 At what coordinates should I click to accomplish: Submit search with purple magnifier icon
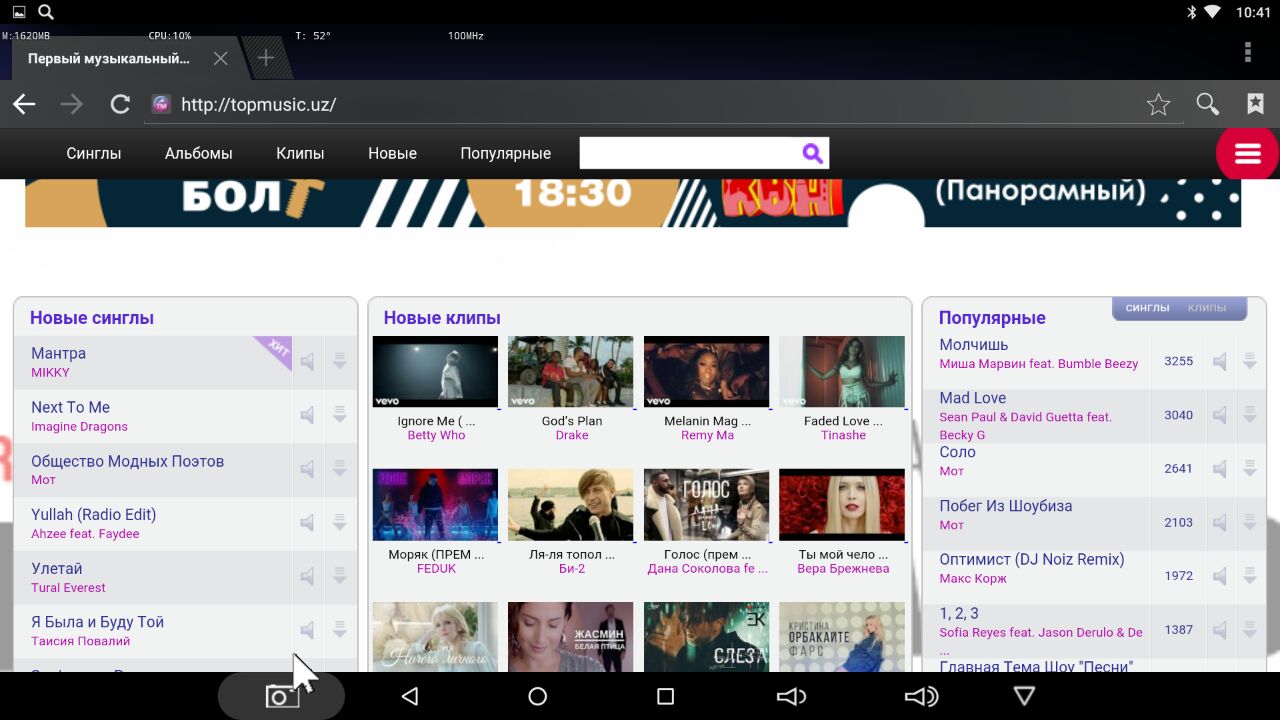(812, 153)
